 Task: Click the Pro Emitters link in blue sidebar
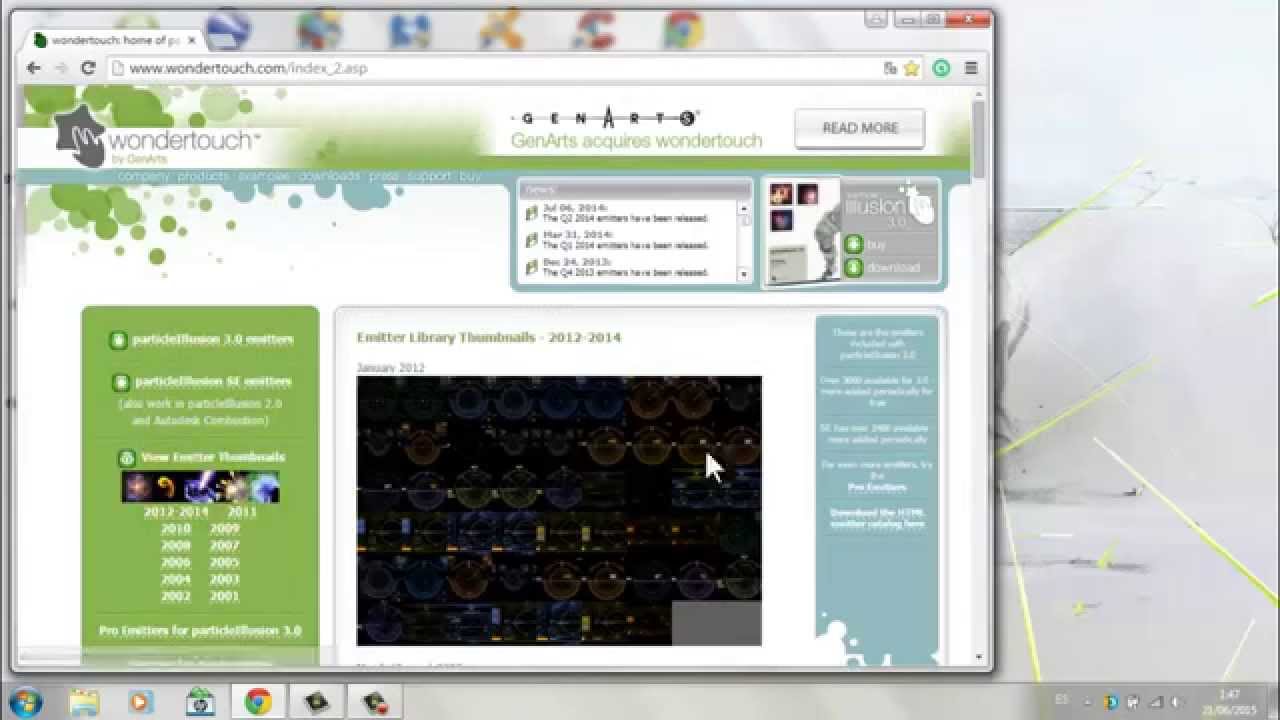(877, 488)
